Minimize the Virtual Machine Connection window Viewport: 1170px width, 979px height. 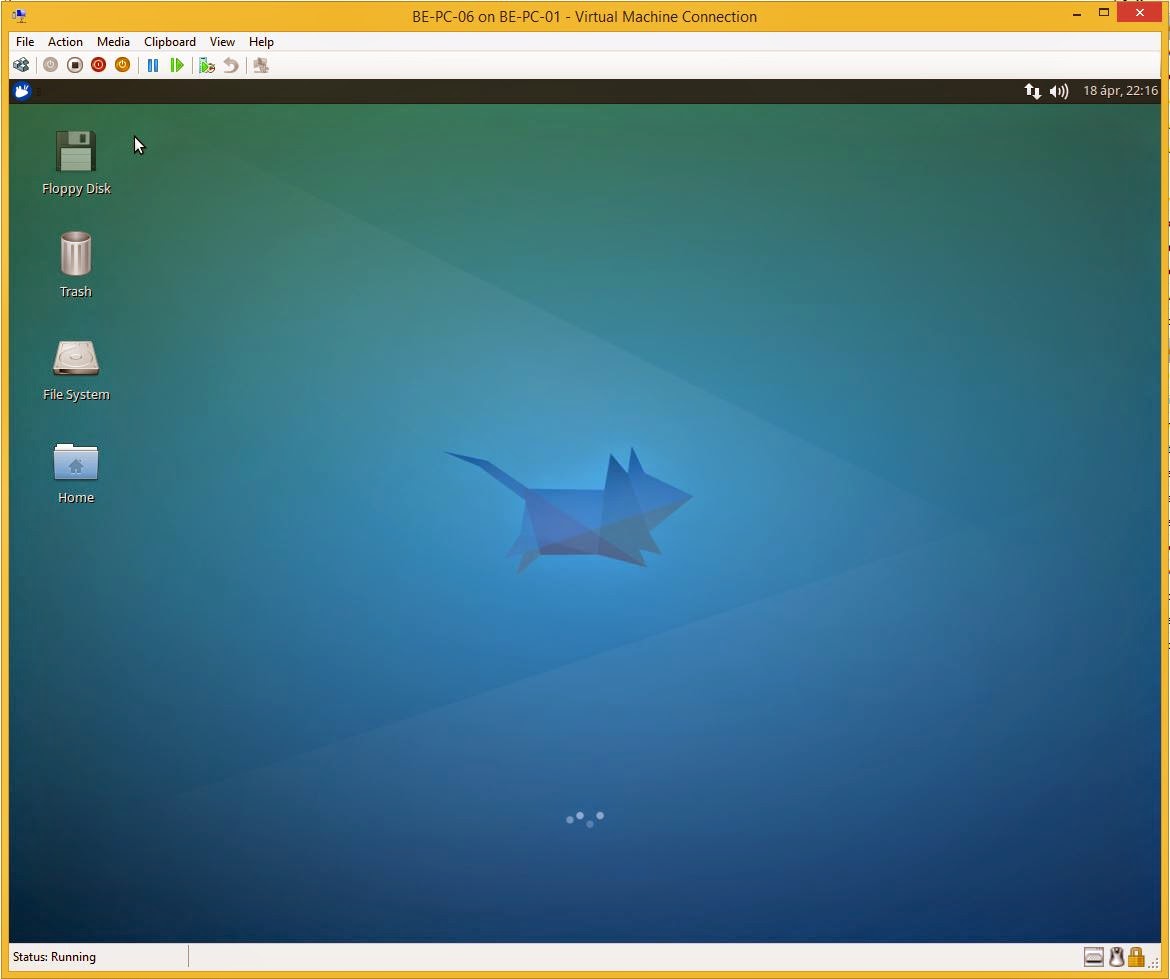point(1077,13)
